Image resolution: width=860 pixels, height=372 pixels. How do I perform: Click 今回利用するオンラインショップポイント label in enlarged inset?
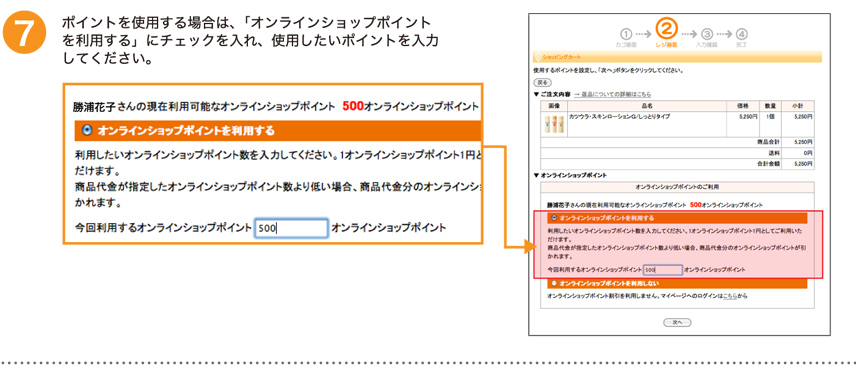click(x=163, y=228)
